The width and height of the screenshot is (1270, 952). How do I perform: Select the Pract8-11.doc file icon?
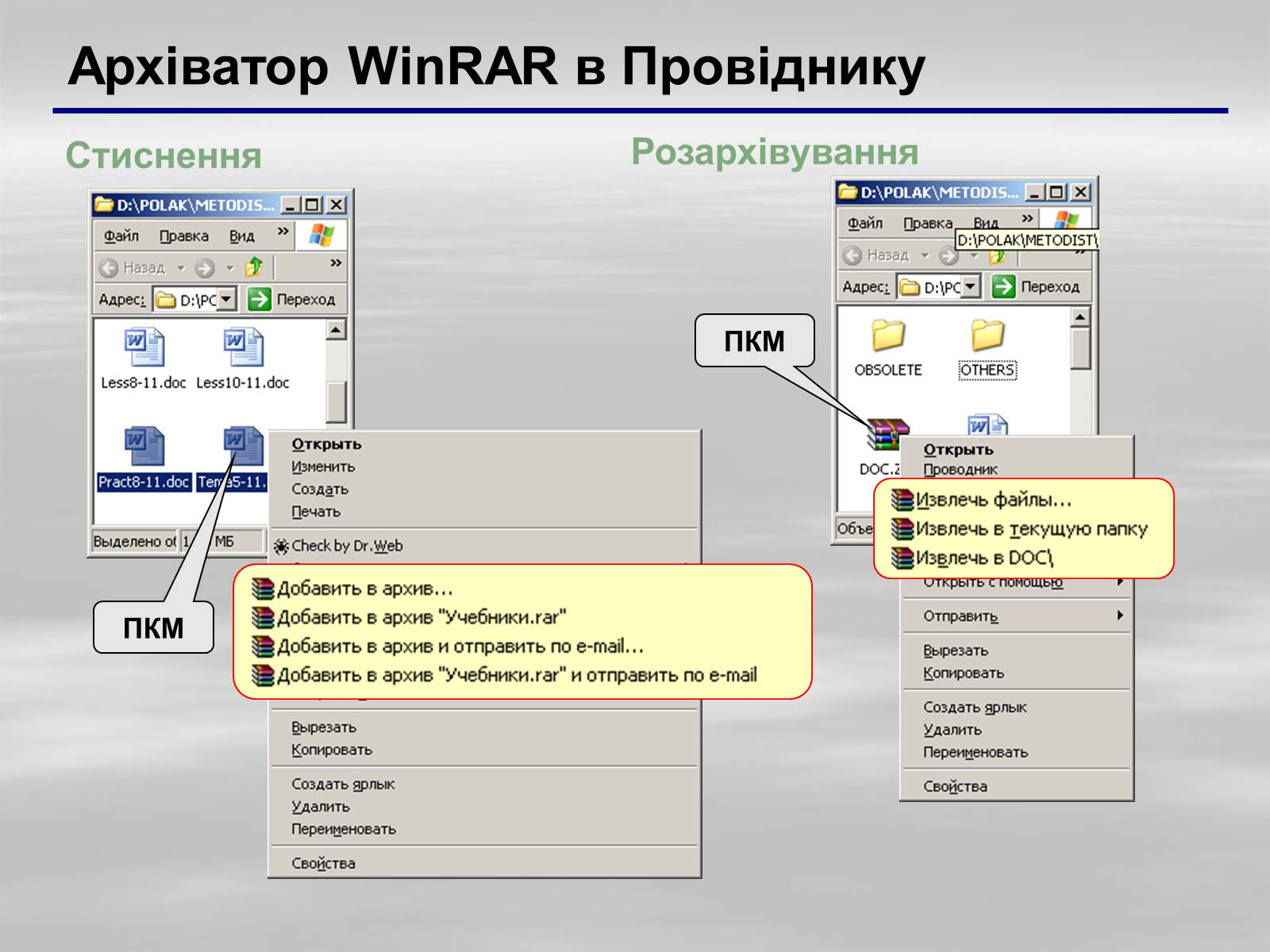point(144,447)
